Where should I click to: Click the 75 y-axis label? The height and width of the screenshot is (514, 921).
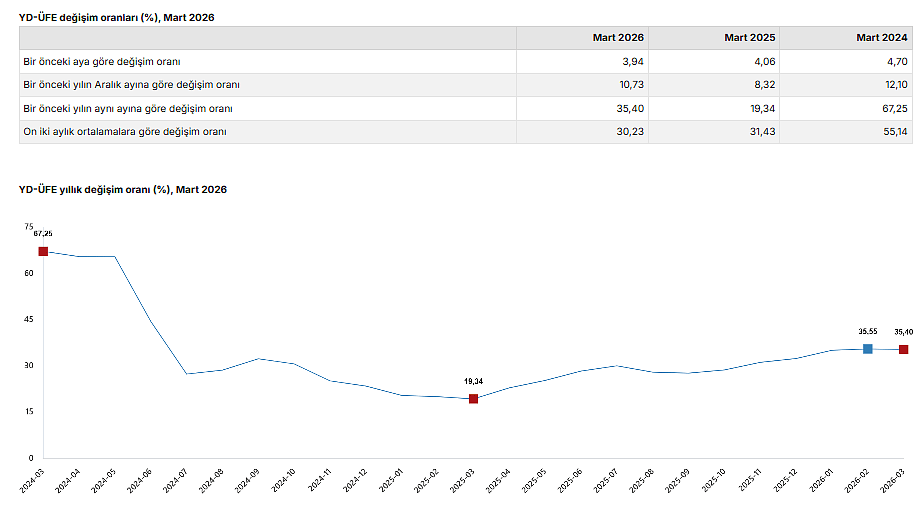[x=28, y=227]
